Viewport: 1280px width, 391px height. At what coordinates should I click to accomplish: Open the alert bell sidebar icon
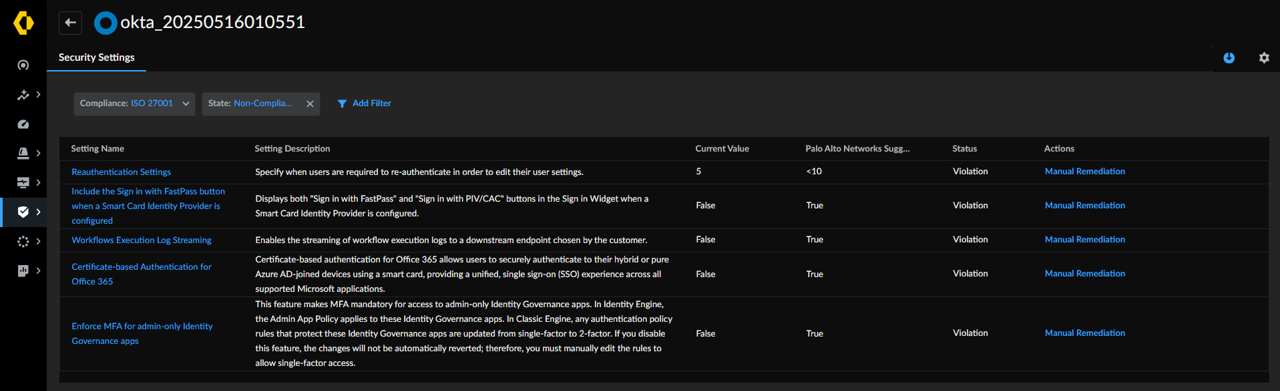23,153
